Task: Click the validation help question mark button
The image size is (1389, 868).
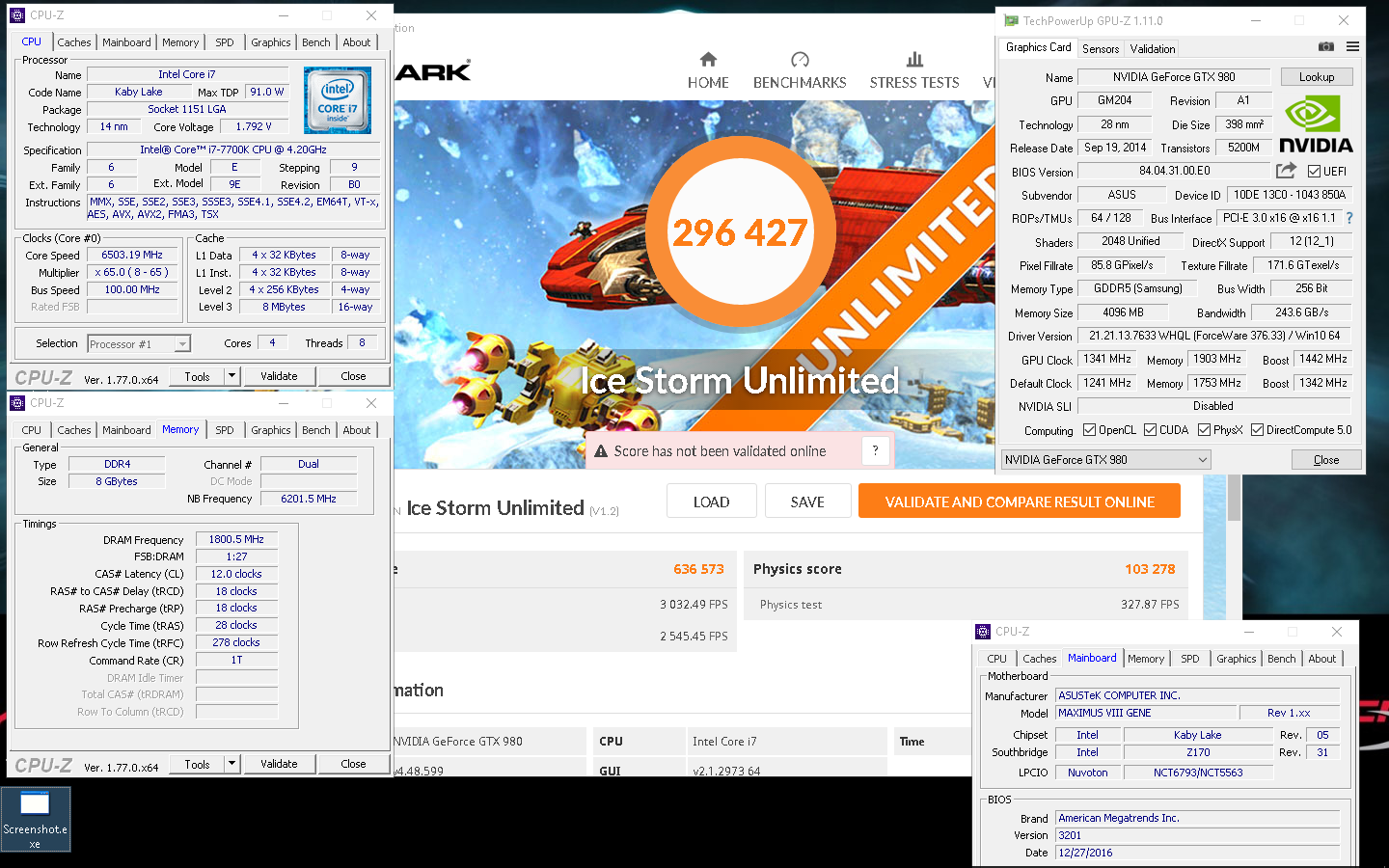Action: point(875,450)
